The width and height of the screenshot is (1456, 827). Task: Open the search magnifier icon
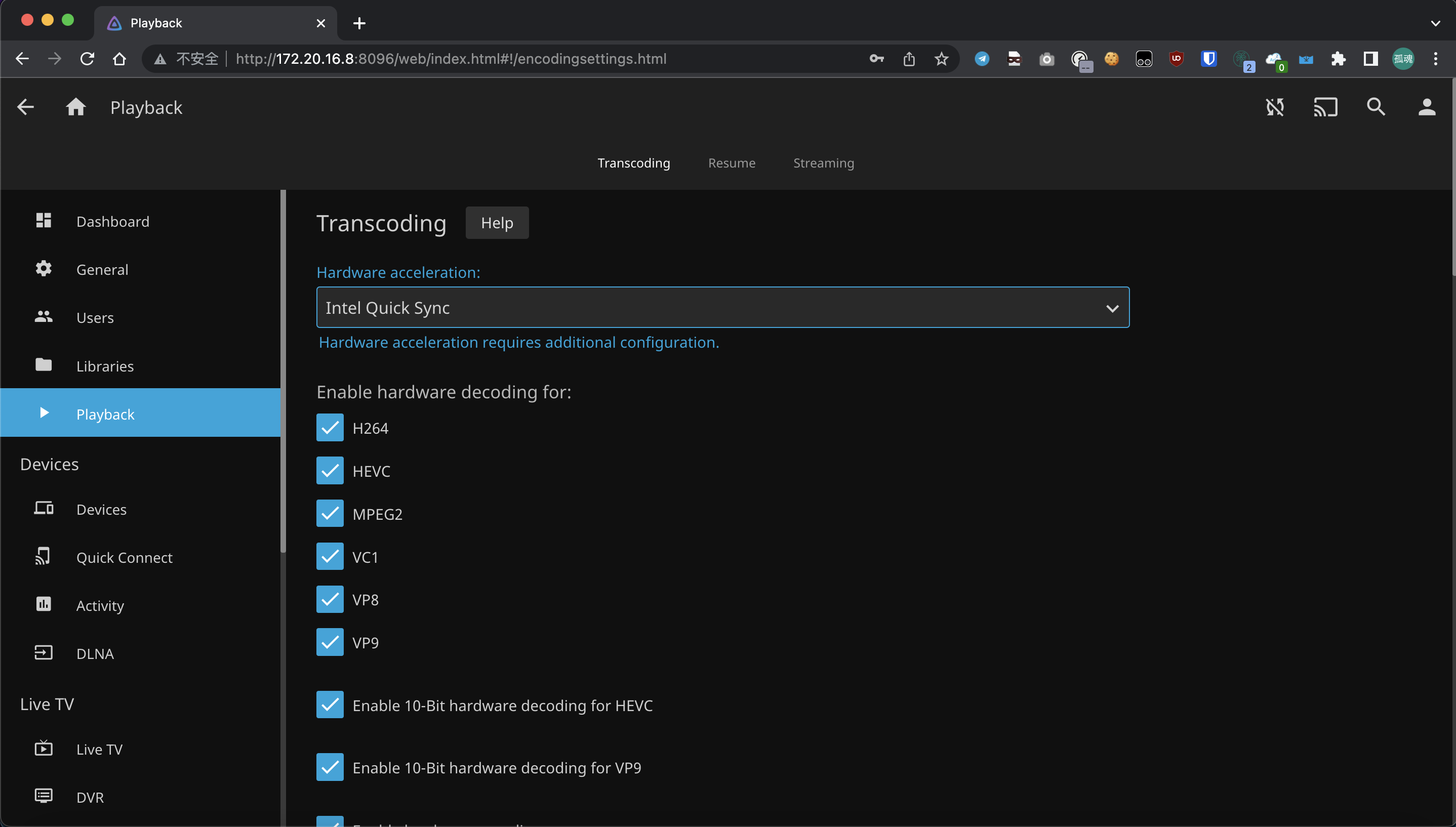[x=1376, y=107]
